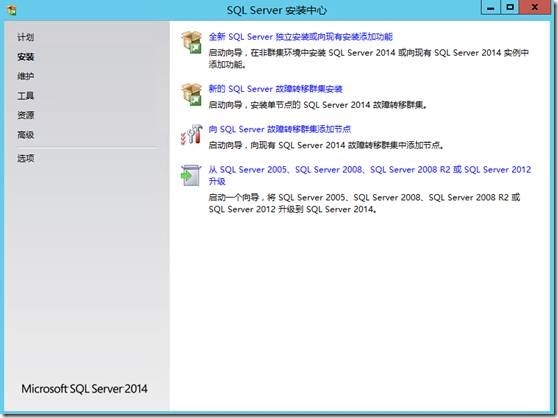
Task: Start 全新 SQL Server 独立安装 link
Action: coord(301,37)
